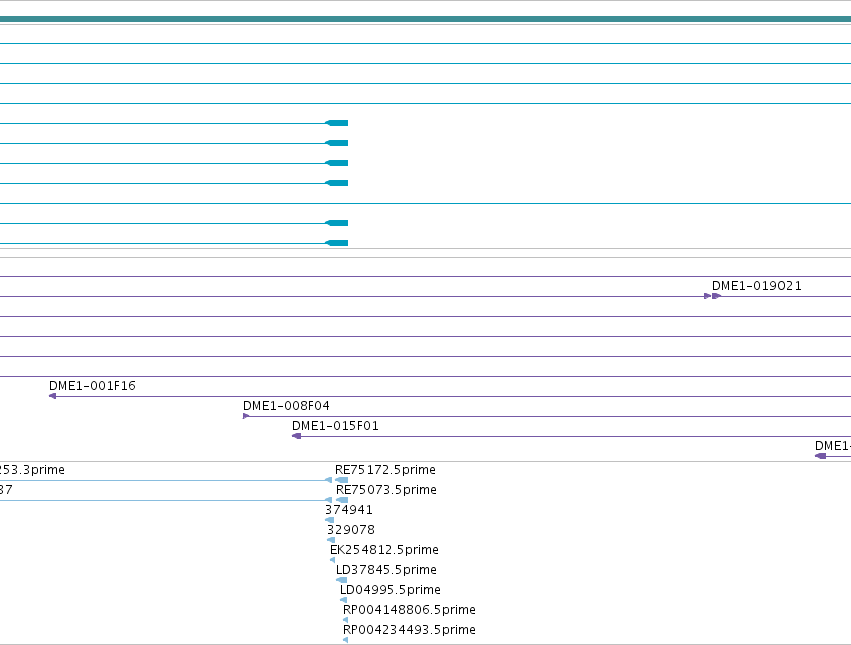The image size is (851, 645).
Task: Click the 374941 feature label
Action: (x=348, y=510)
